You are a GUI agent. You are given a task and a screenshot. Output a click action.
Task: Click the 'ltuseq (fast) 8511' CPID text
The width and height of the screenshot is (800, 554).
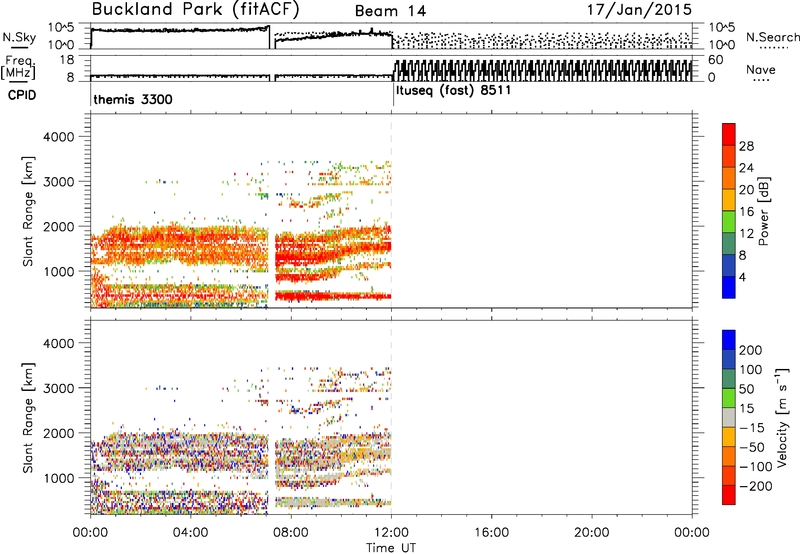point(454,90)
